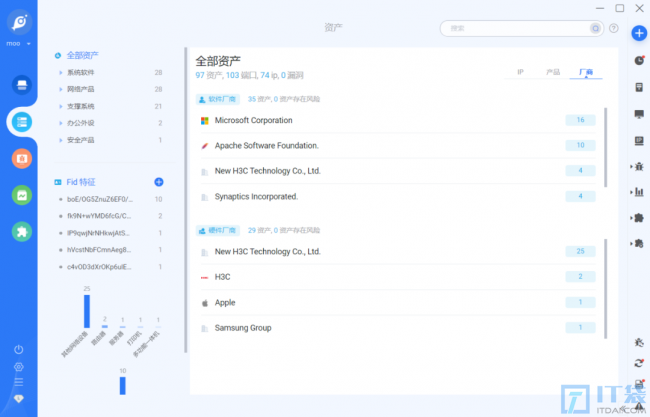The image size is (650, 417).
Task: Click the app logo at top left
Action: (x=19, y=22)
